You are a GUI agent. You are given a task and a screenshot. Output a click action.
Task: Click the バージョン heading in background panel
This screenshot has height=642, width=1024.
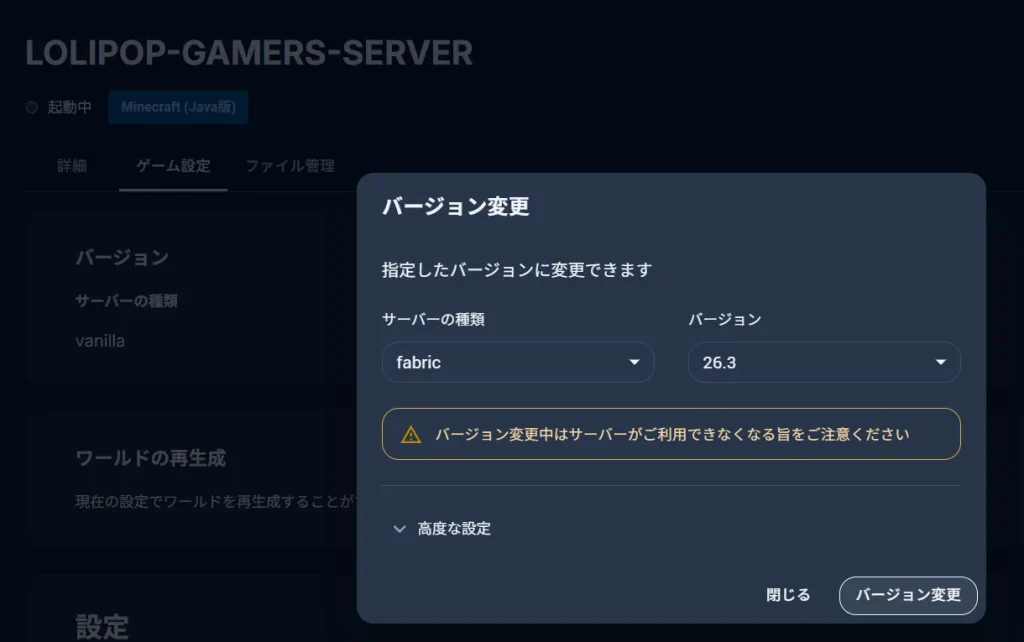pos(122,257)
